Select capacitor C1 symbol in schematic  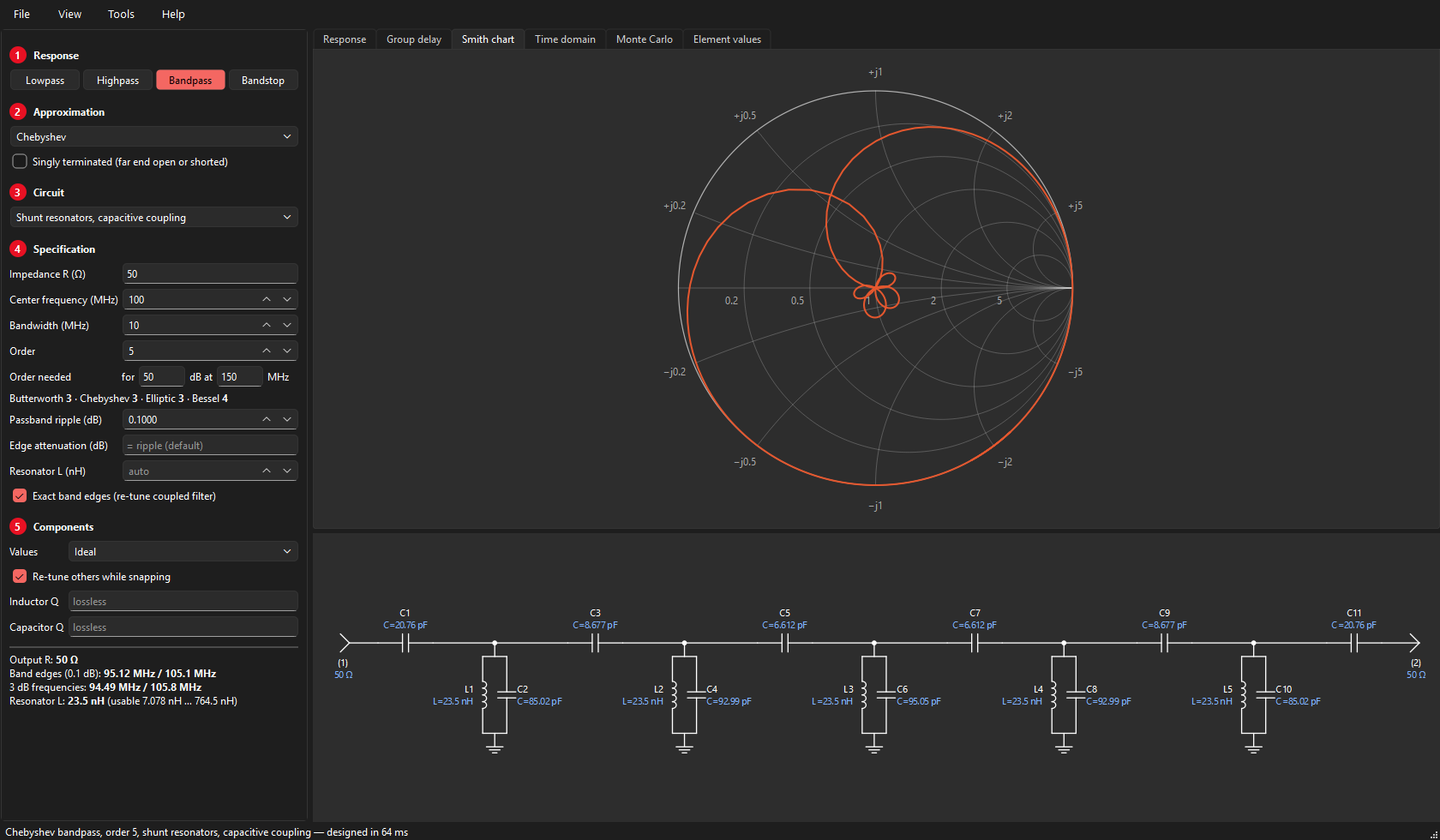pyautogui.click(x=405, y=643)
